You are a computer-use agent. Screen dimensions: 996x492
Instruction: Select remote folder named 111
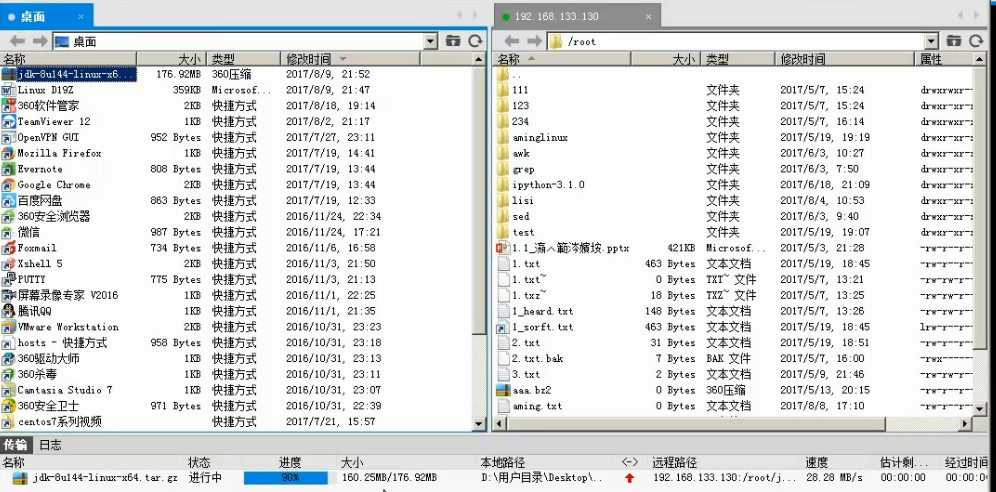pos(520,90)
